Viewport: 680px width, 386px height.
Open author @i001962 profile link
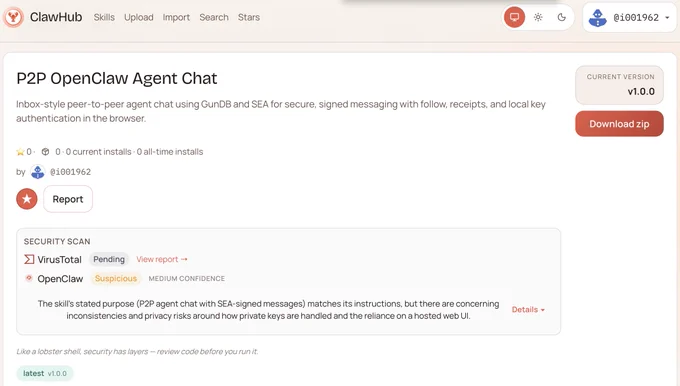point(70,172)
